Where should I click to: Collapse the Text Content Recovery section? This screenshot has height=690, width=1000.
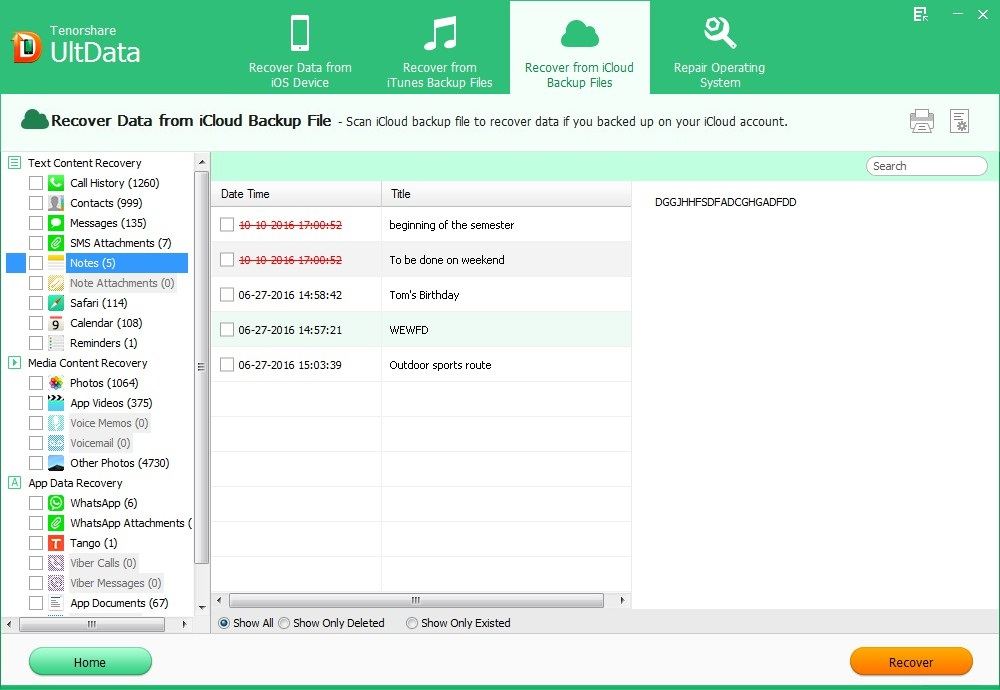[15, 162]
